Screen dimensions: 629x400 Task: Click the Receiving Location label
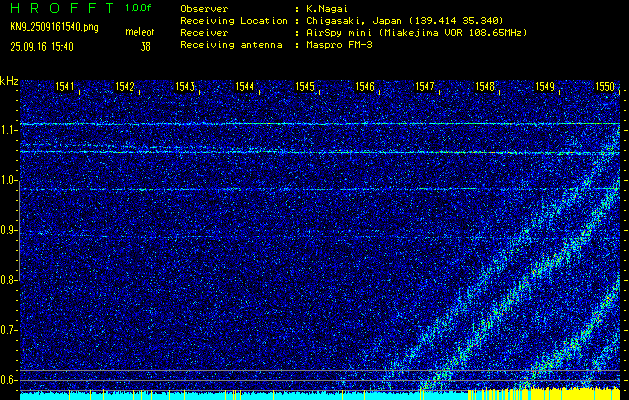[x=234, y=21]
